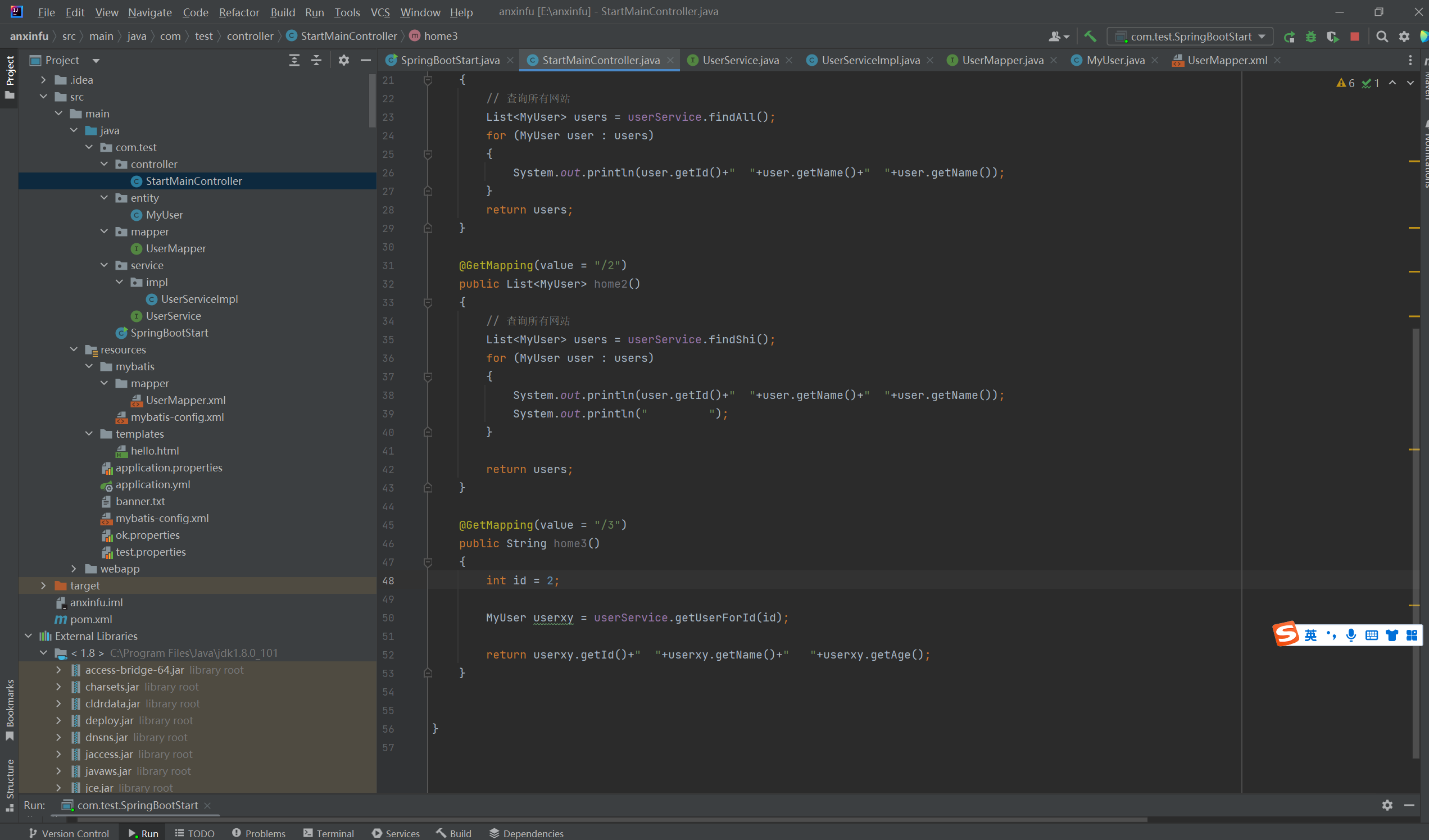
Task: Click the Build hammer icon in toolbar
Action: tap(1090, 37)
